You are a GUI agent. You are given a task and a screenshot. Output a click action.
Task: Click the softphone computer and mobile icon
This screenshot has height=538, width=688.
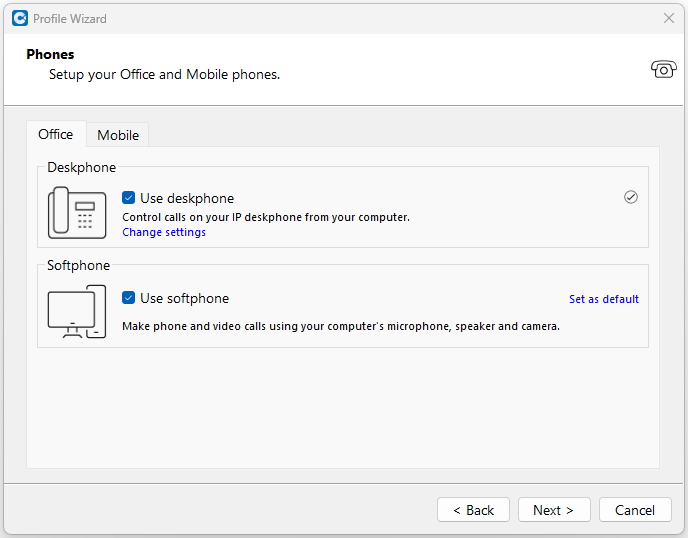77,312
